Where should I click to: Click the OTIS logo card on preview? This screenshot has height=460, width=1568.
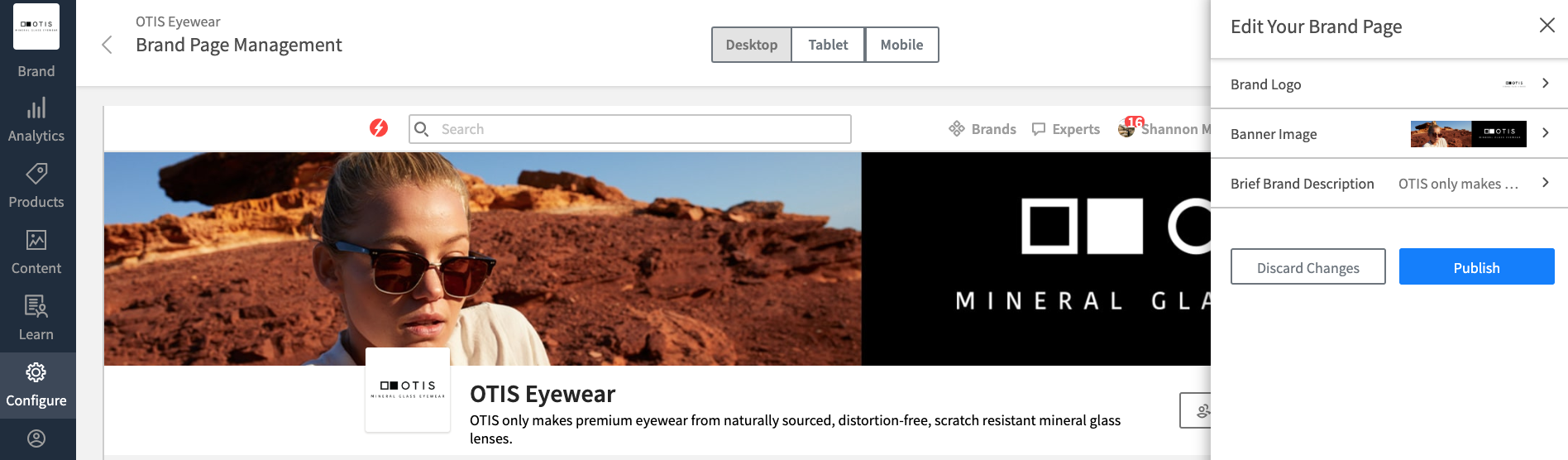[408, 390]
